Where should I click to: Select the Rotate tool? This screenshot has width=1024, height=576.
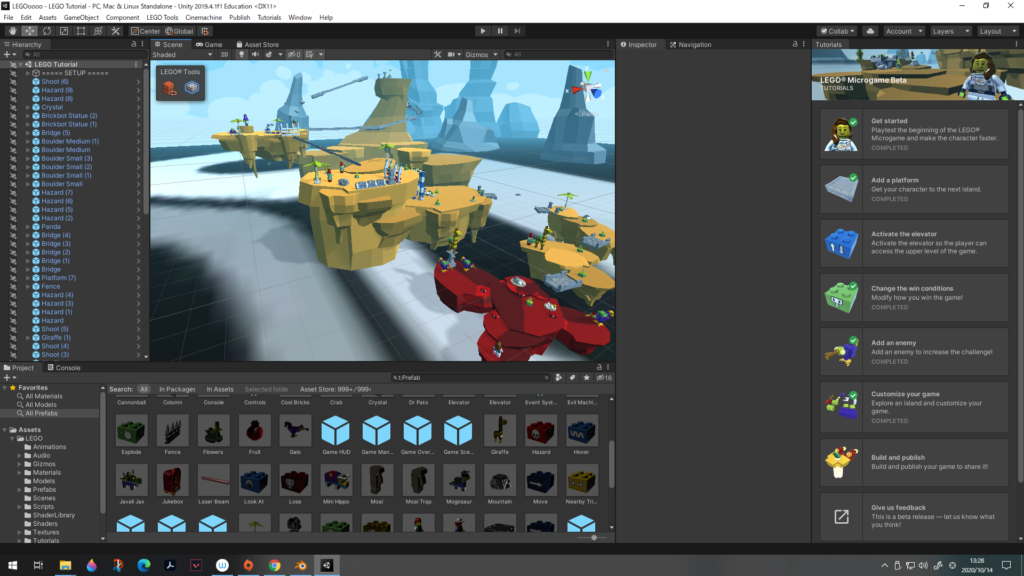[x=46, y=31]
